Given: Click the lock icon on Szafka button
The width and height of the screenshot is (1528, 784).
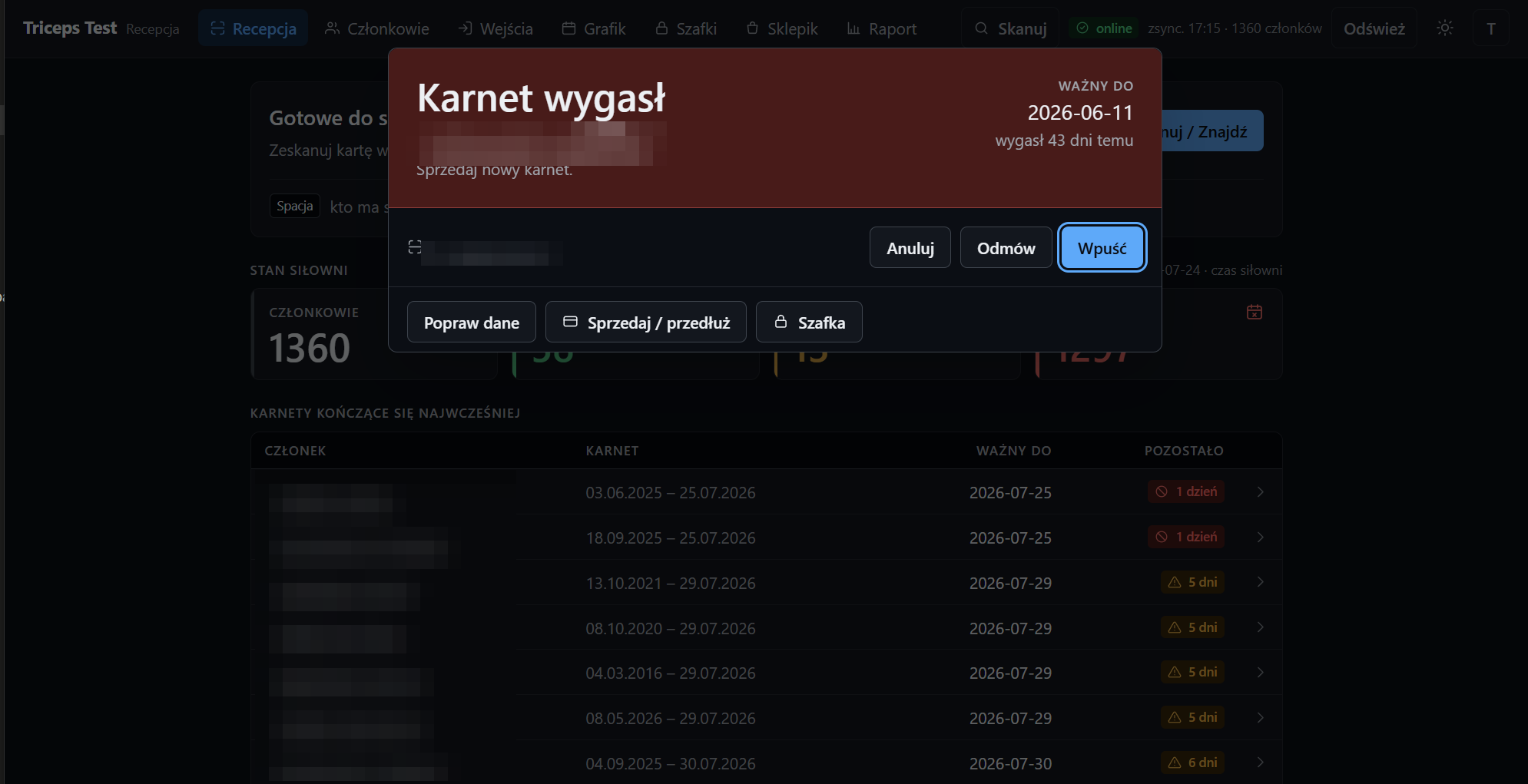Looking at the screenshot, I should [781, 322].
